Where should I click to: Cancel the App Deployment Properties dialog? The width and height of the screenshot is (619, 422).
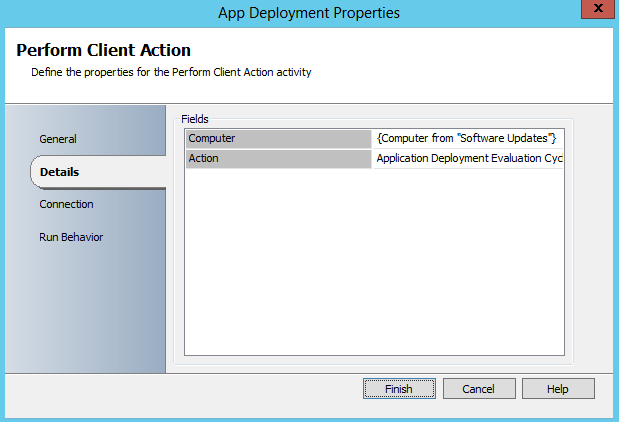(479, 388)
